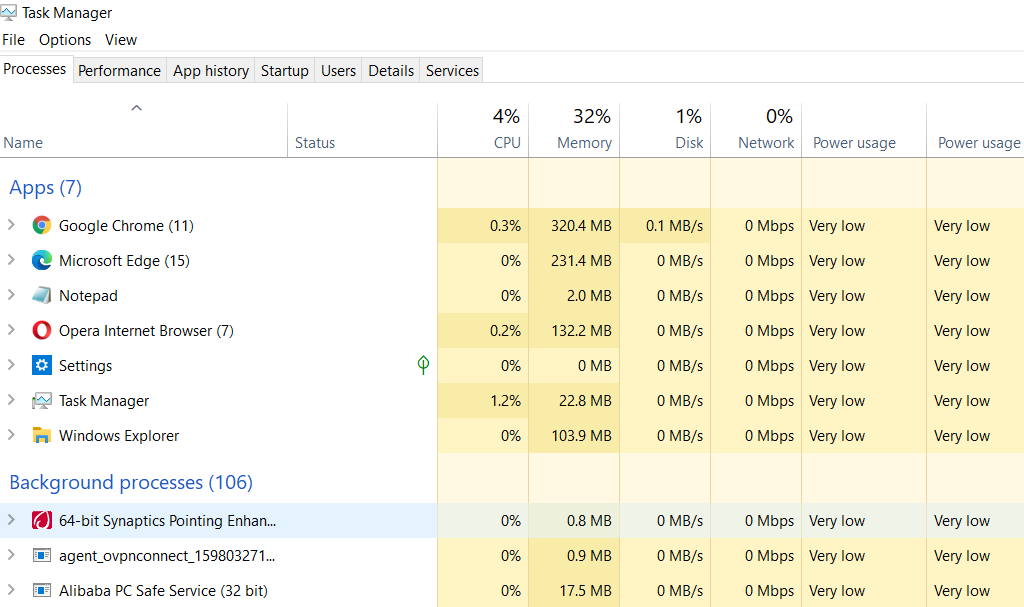Image resolution: width=1024 pixels, height=607 pixels.
Task: Click Alibaba's 17.5 MB memory value
Action: (x=586, y=591)
